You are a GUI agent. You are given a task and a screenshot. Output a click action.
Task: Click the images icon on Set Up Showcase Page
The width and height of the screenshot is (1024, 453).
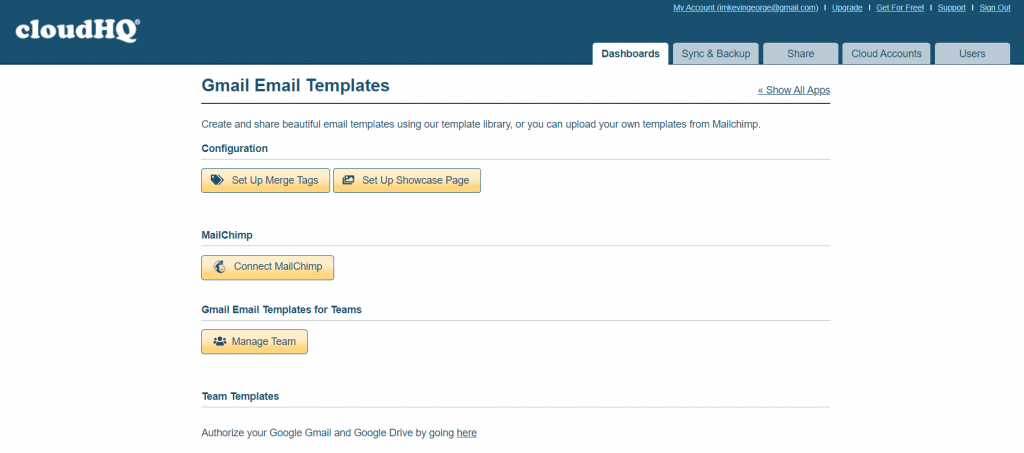point(349,180)
